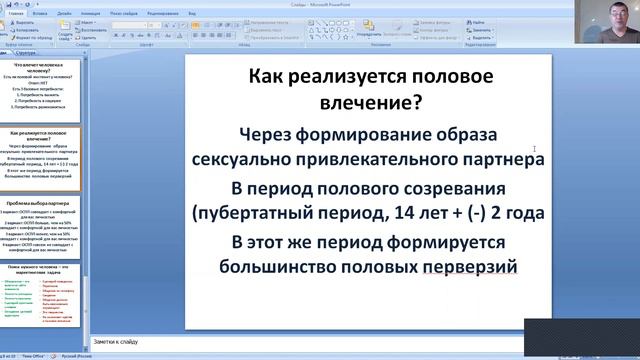Create a new slide with Создать слайд

tap(65, 31)
